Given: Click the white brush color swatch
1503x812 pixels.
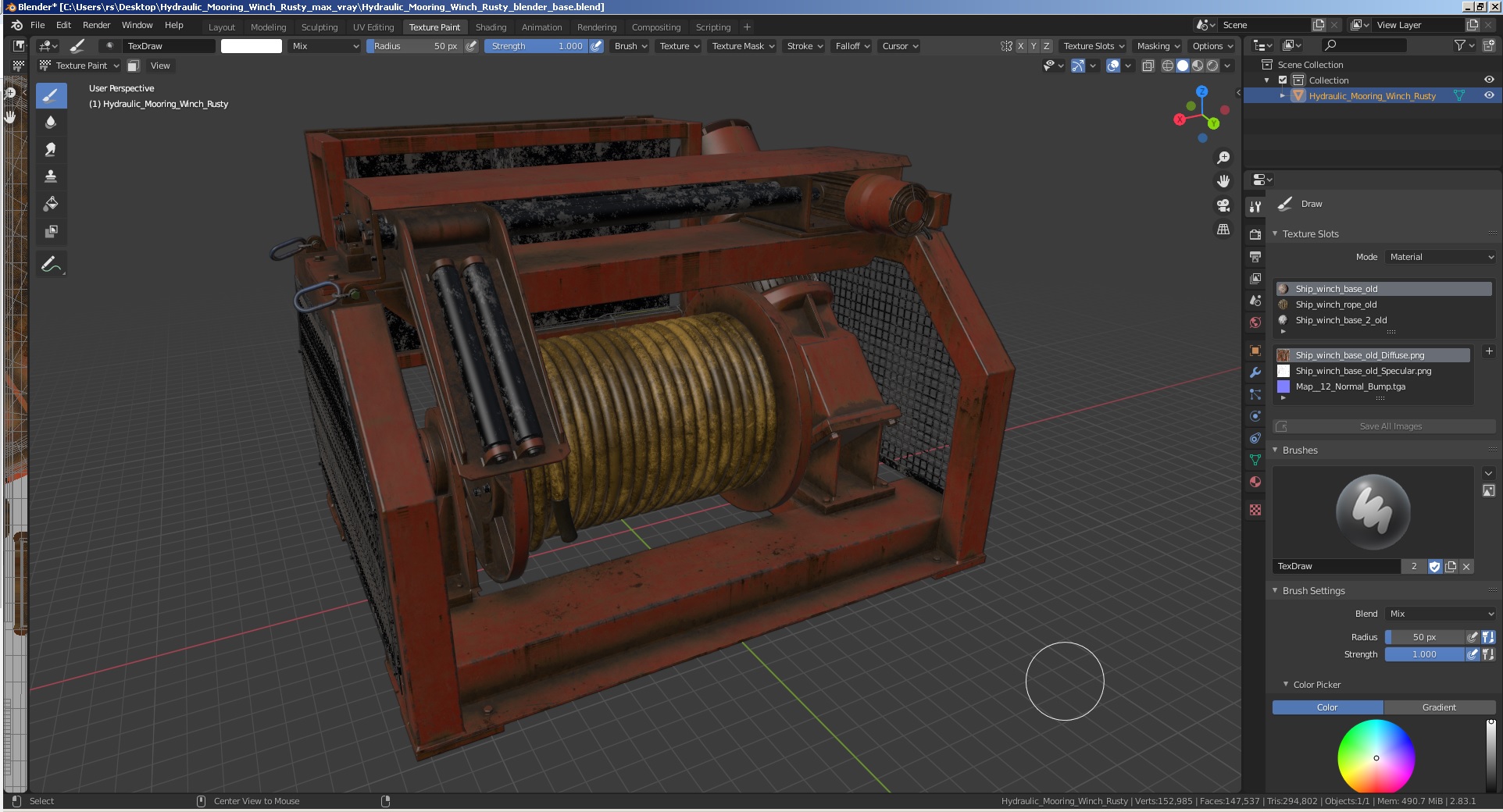Looking at the screenshot, I should coord(252,46).
